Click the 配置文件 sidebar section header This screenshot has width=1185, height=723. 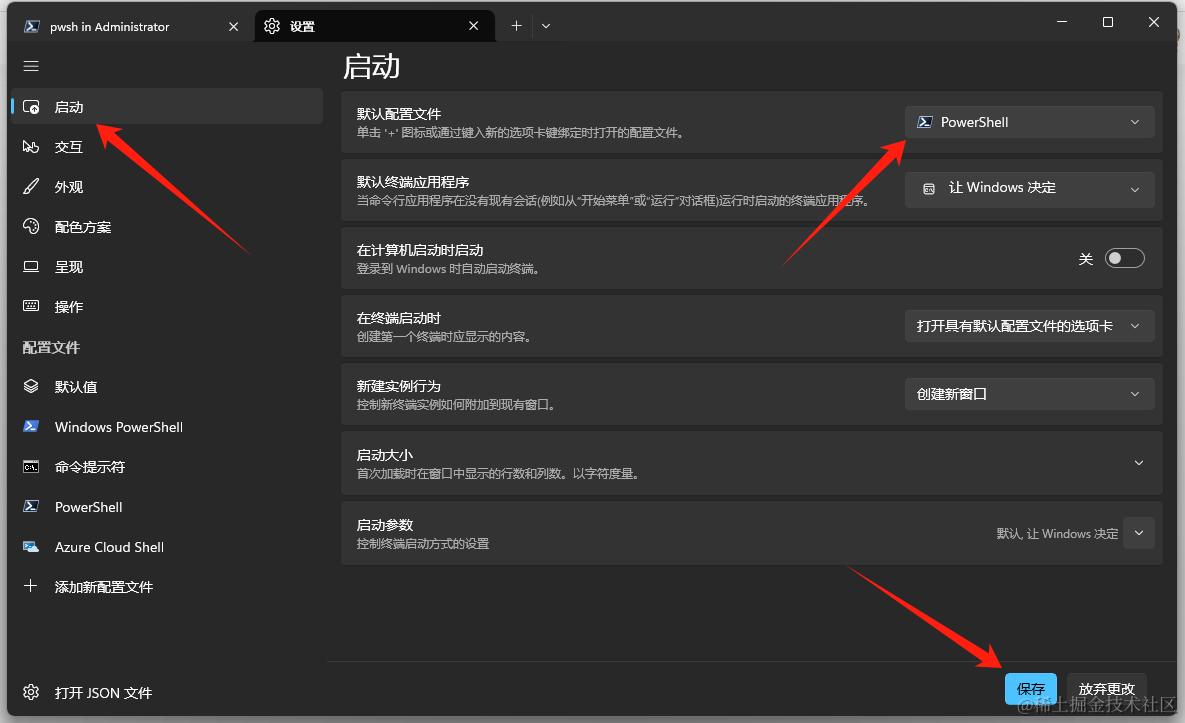51,348
